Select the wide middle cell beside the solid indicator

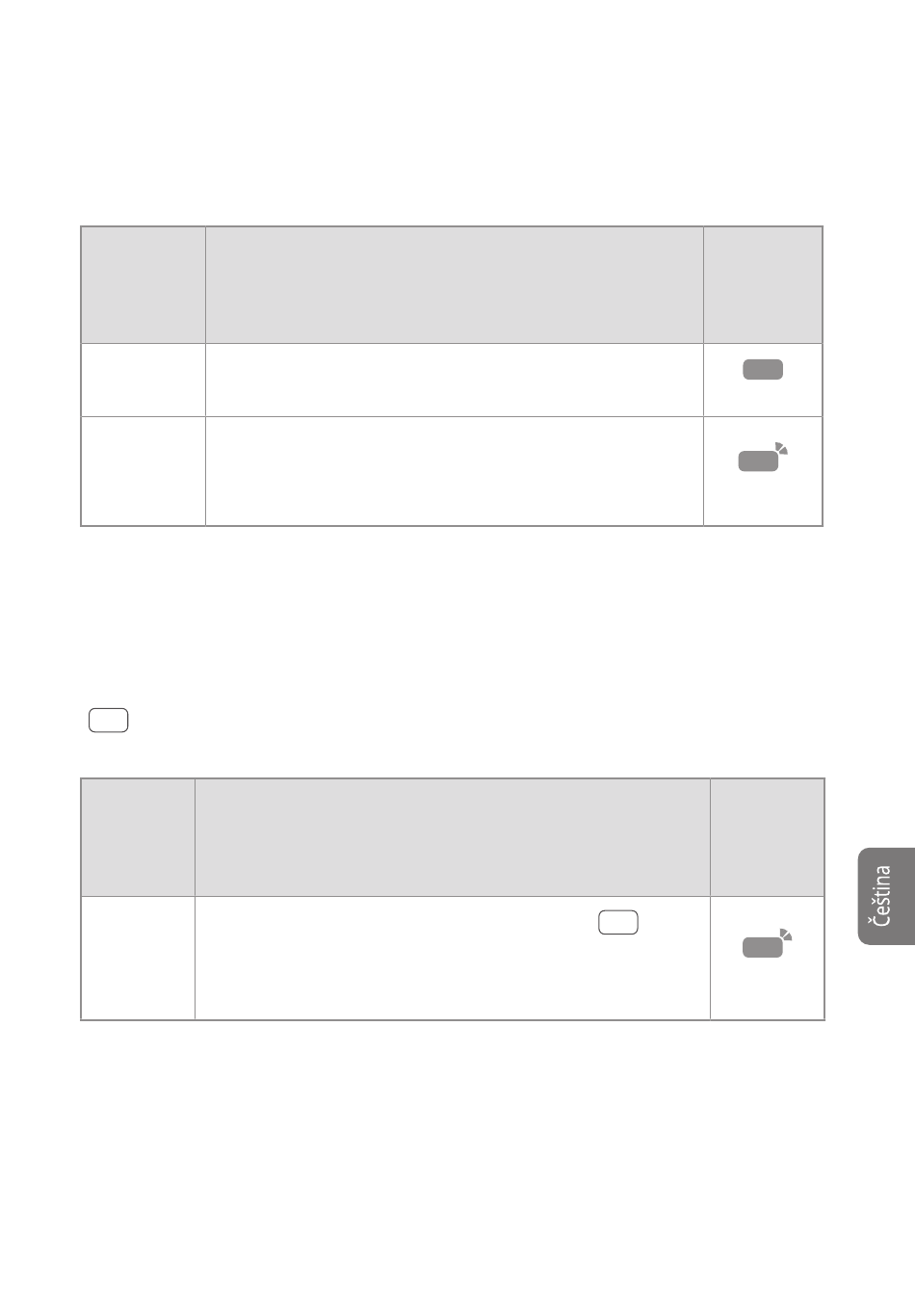click(455, 380)
